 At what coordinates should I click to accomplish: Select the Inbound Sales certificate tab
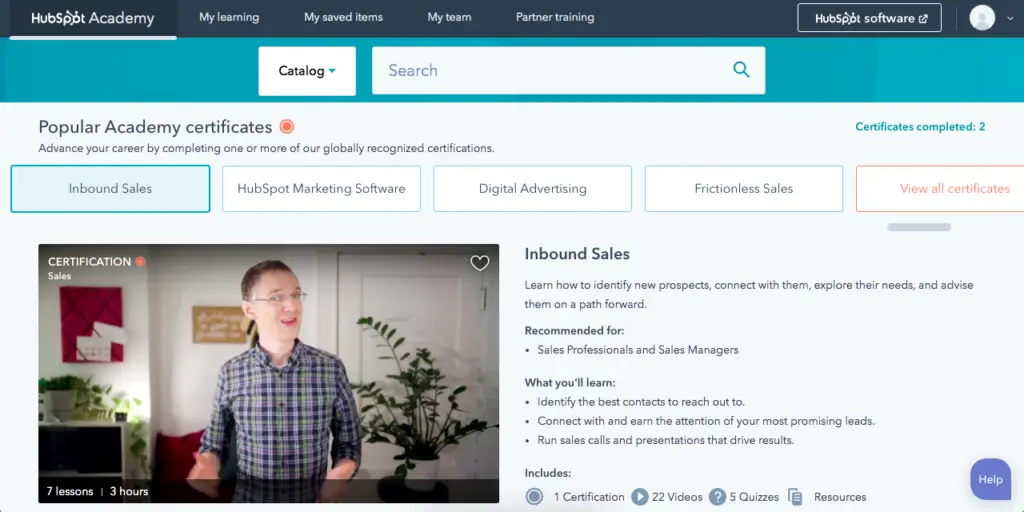point(110,189)
